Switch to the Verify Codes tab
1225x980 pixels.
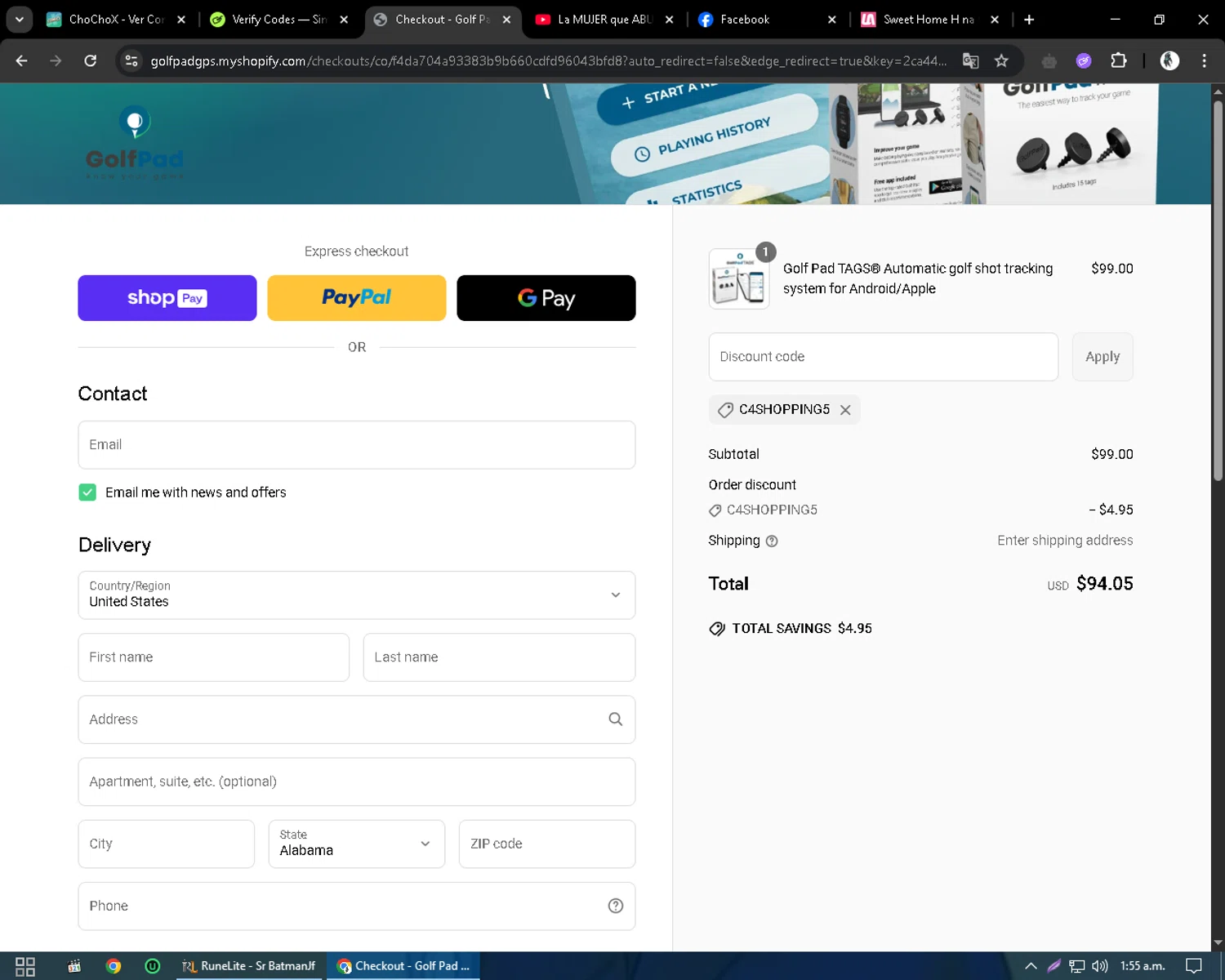click(278, 20)
